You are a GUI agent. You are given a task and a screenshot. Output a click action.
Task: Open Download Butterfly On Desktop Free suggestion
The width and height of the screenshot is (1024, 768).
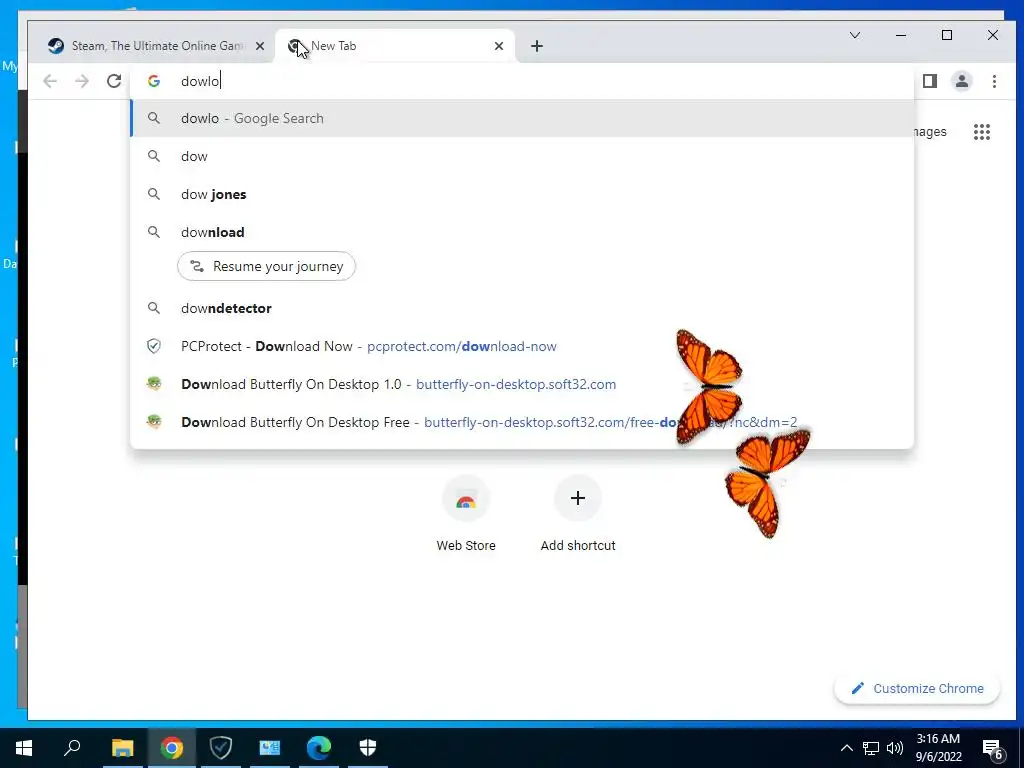(522, 422)
